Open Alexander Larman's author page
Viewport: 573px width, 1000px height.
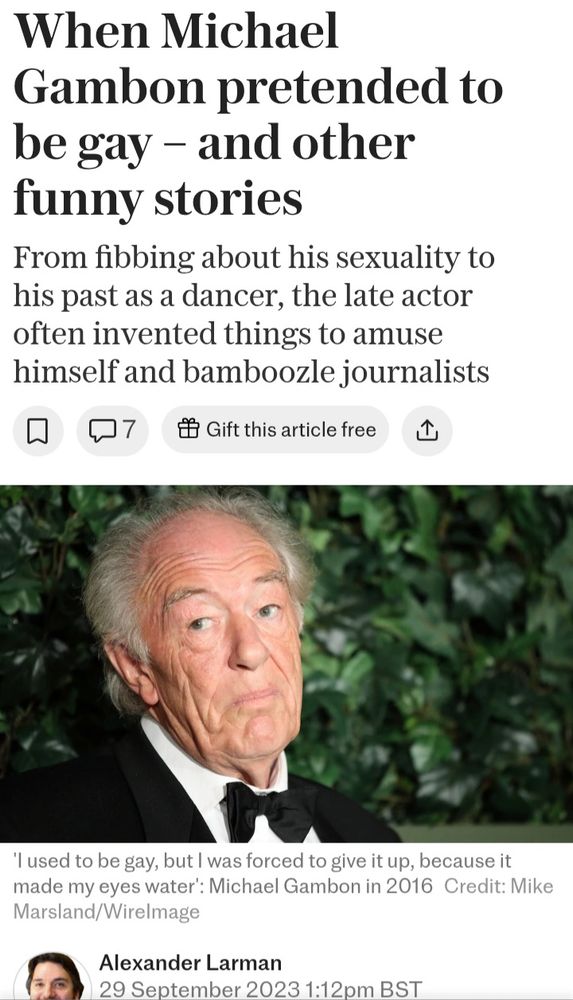pyautogui.click(x=190, y=962)
